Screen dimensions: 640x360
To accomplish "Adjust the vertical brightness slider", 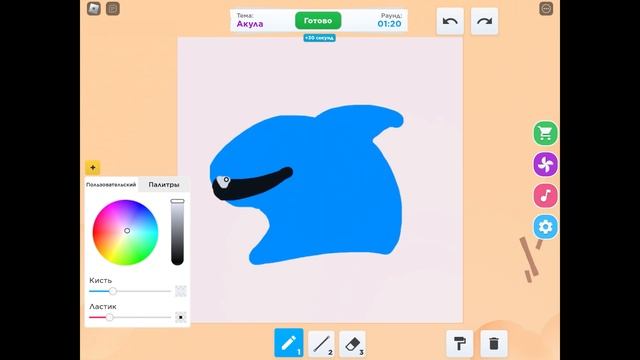I will click(177, 232).
